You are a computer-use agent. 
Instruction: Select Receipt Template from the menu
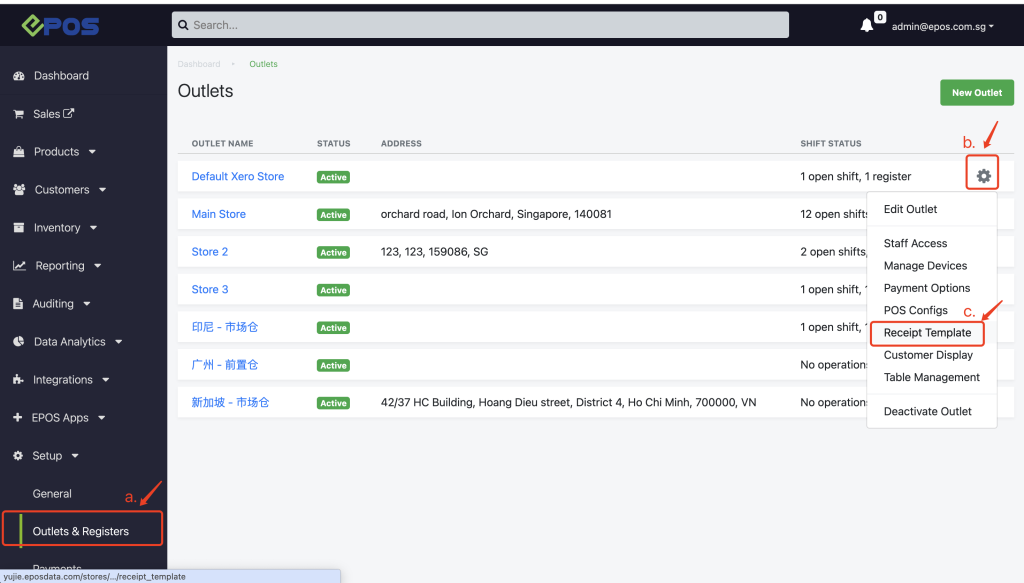(927, 332)
